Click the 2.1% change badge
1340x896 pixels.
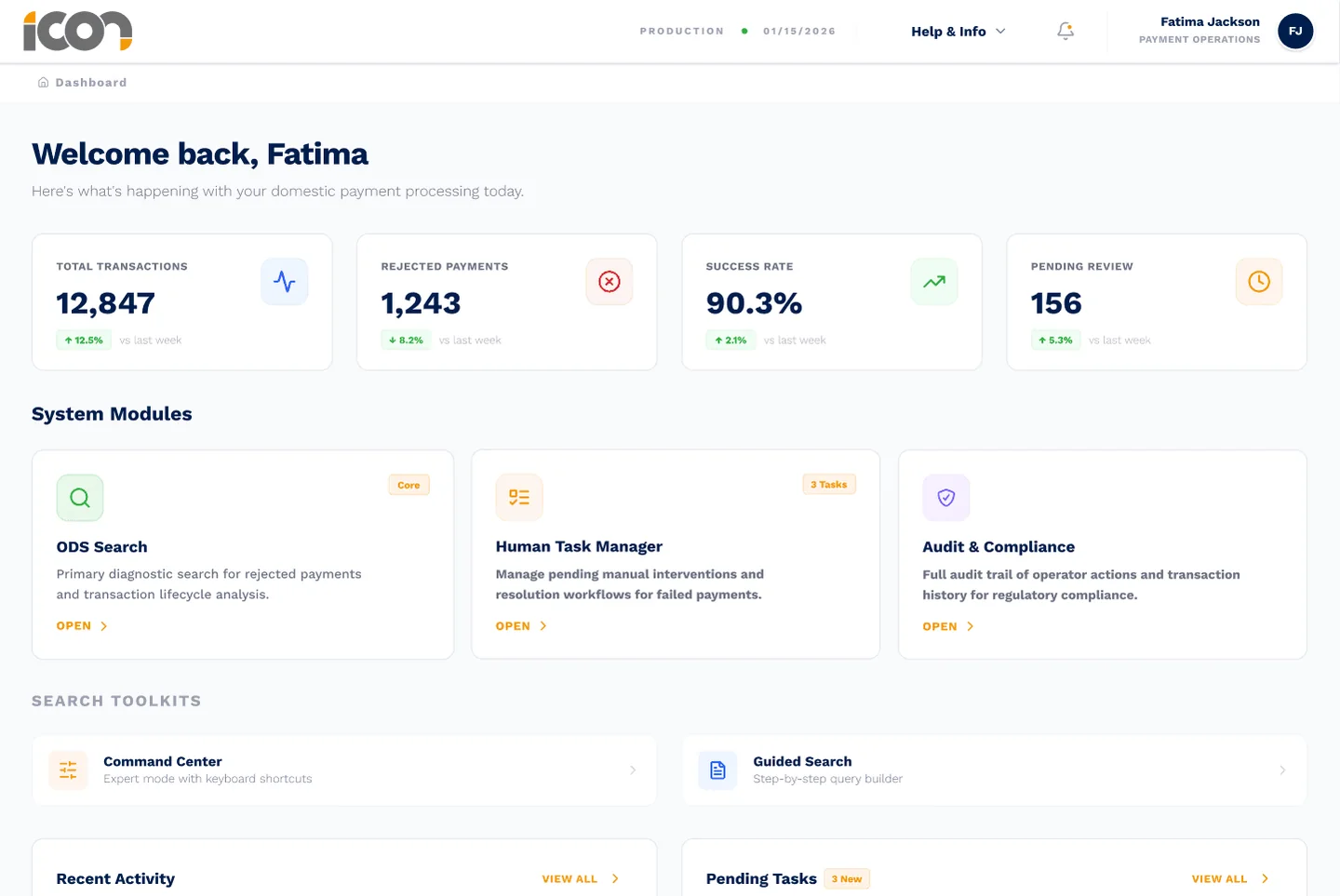[x=730, y=340]
